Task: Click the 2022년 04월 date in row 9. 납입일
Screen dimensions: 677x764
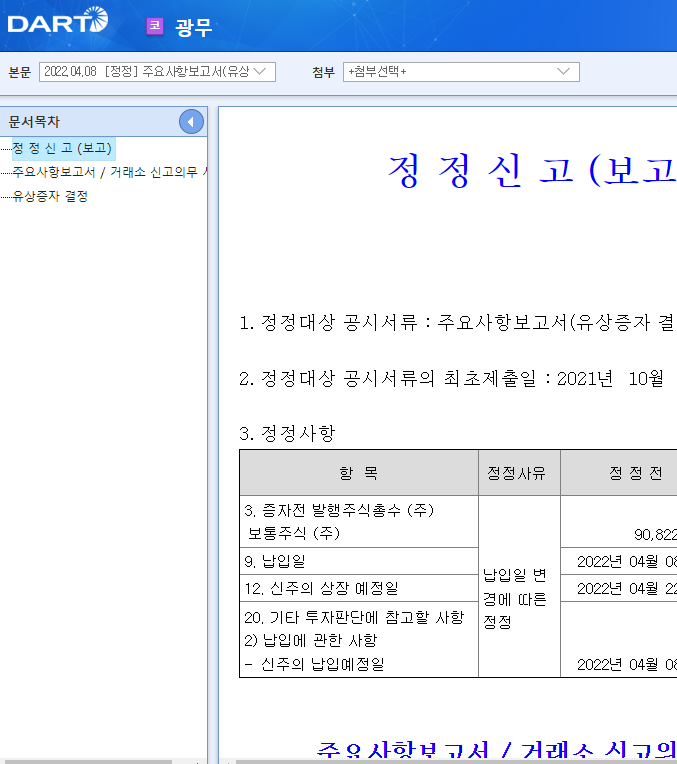Action: tap(627, 561)
